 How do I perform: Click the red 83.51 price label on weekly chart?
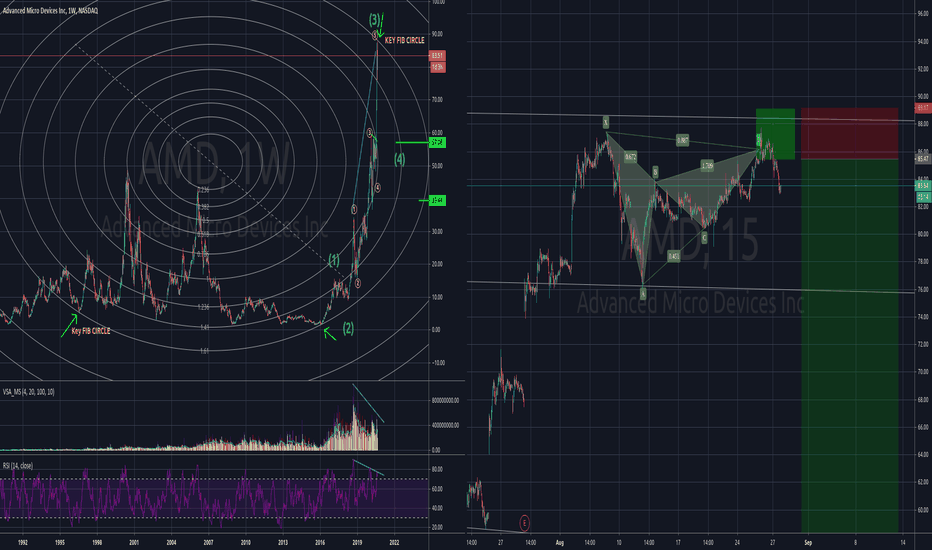point(437,56)
